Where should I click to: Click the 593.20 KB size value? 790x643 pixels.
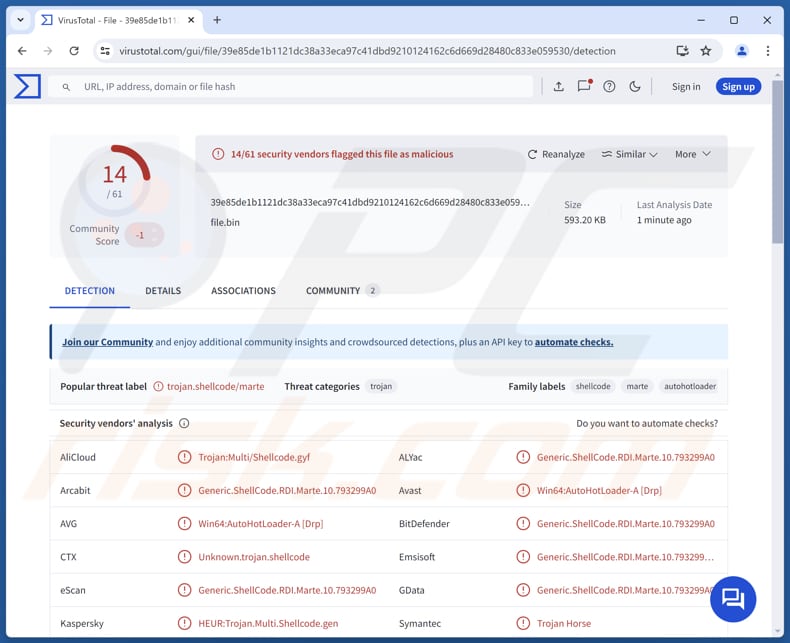pos(585,220)
